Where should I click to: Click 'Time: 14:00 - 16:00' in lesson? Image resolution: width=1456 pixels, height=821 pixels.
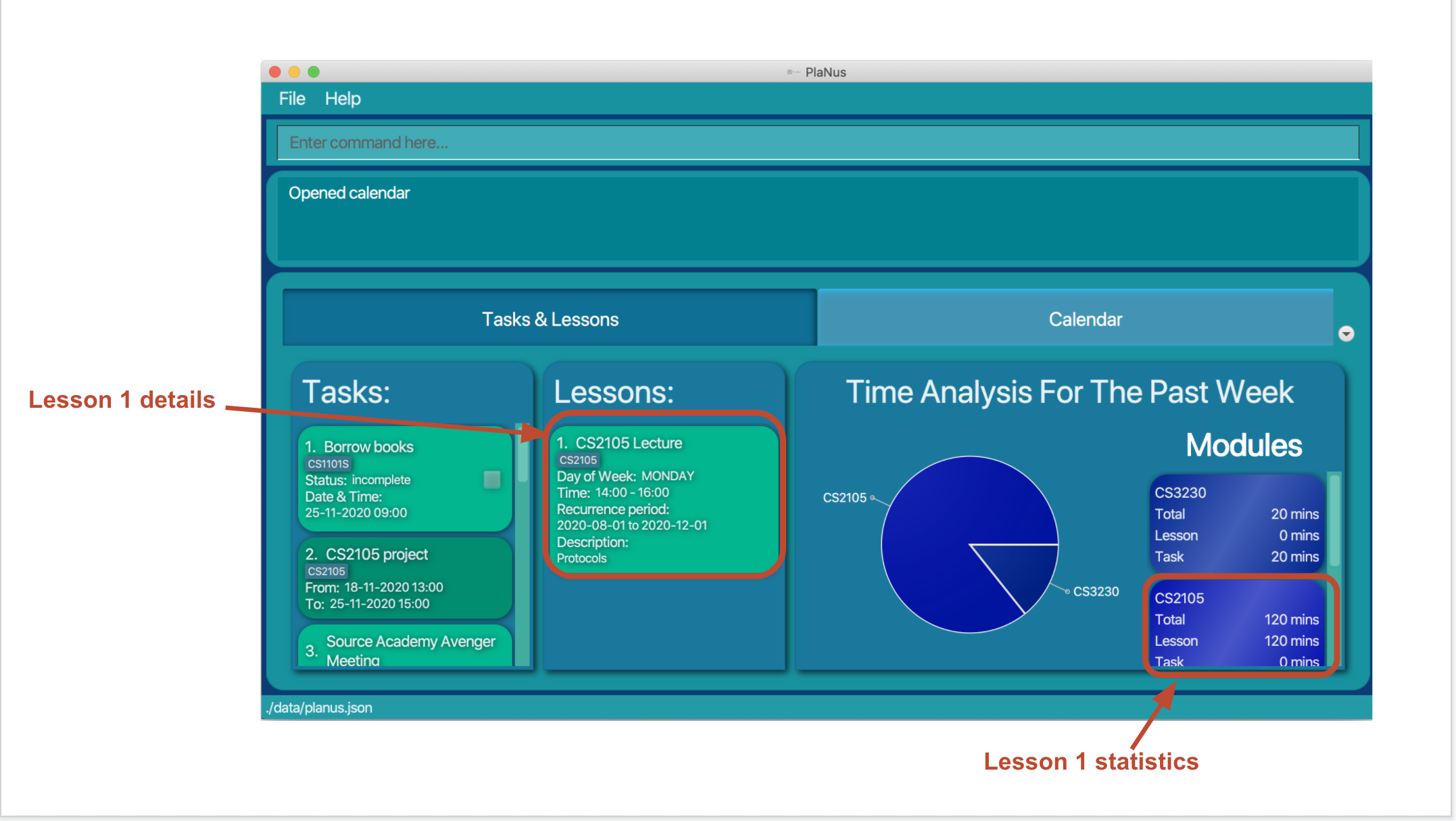(612, 493)
